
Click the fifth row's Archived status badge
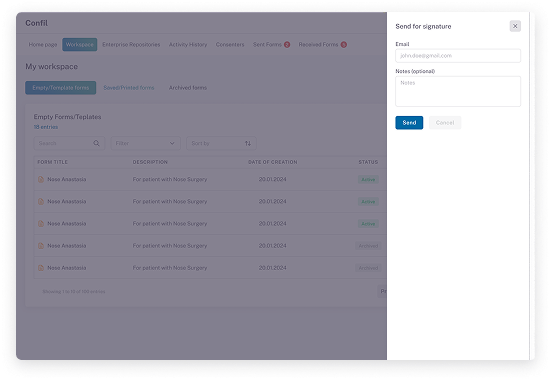point(368,268)
